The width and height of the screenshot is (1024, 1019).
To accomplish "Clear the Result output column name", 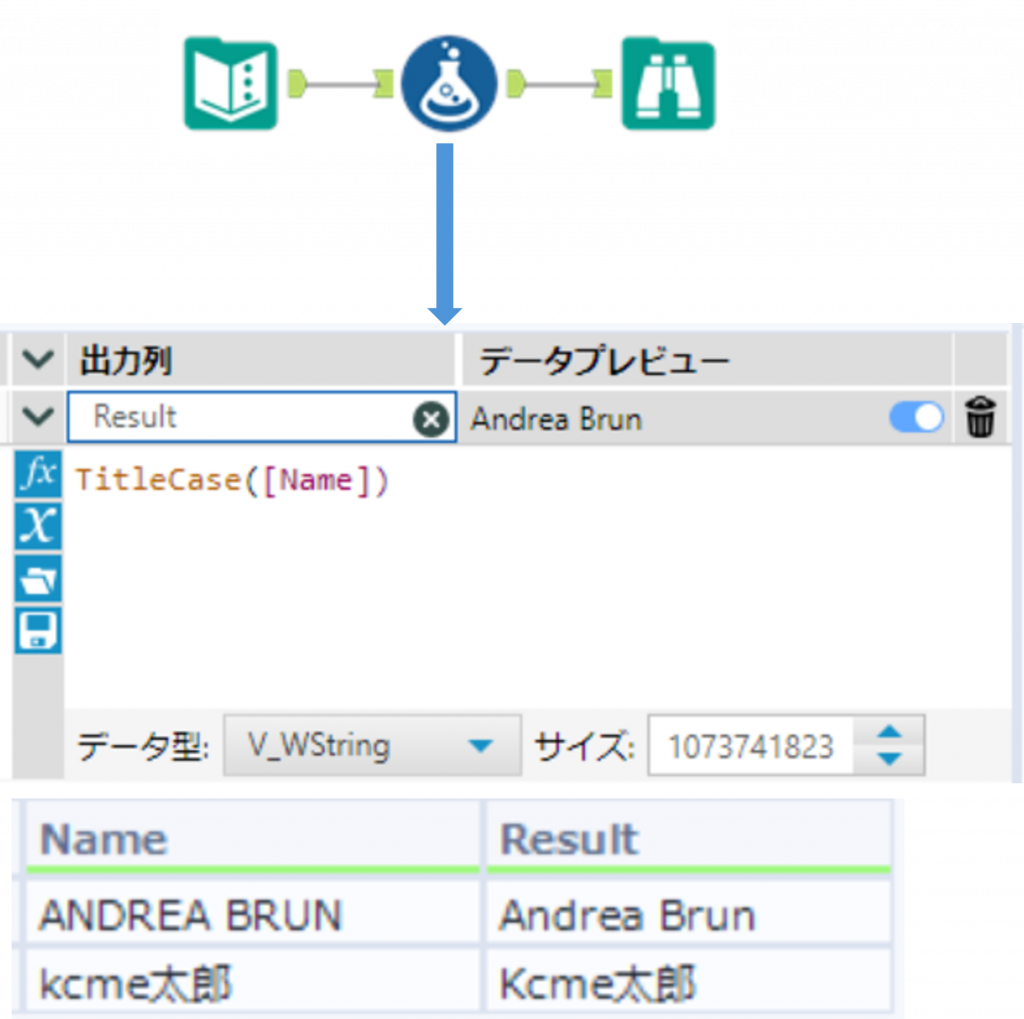I will tap(431, 420).
